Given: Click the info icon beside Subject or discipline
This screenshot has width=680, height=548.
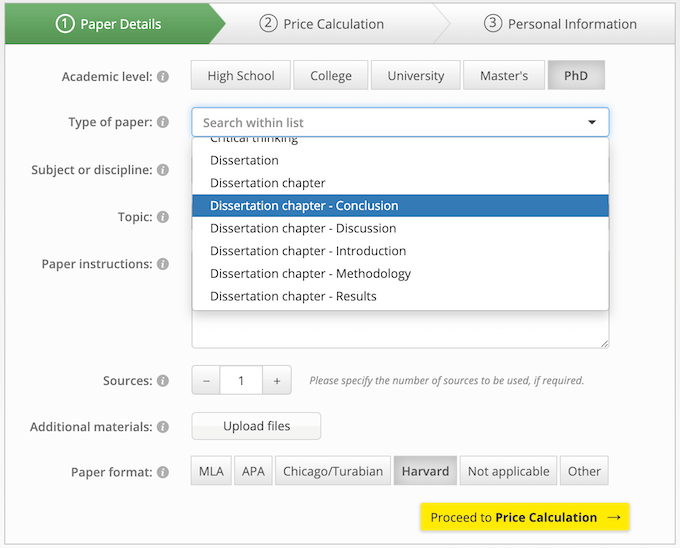Looking at the screenshot, I should point(163,170).
